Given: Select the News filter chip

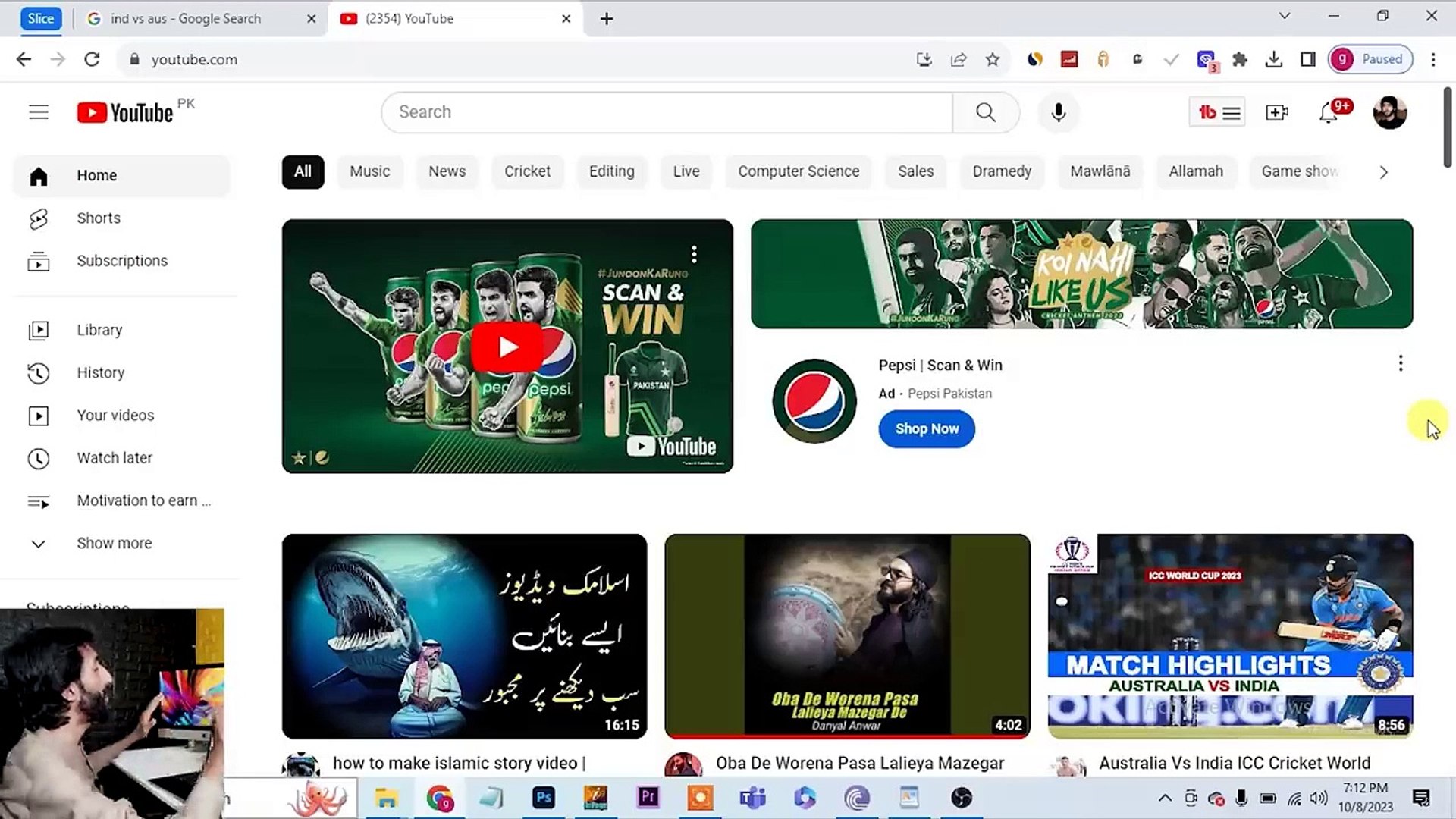Looking at the screenshot, I should (447, 171).
